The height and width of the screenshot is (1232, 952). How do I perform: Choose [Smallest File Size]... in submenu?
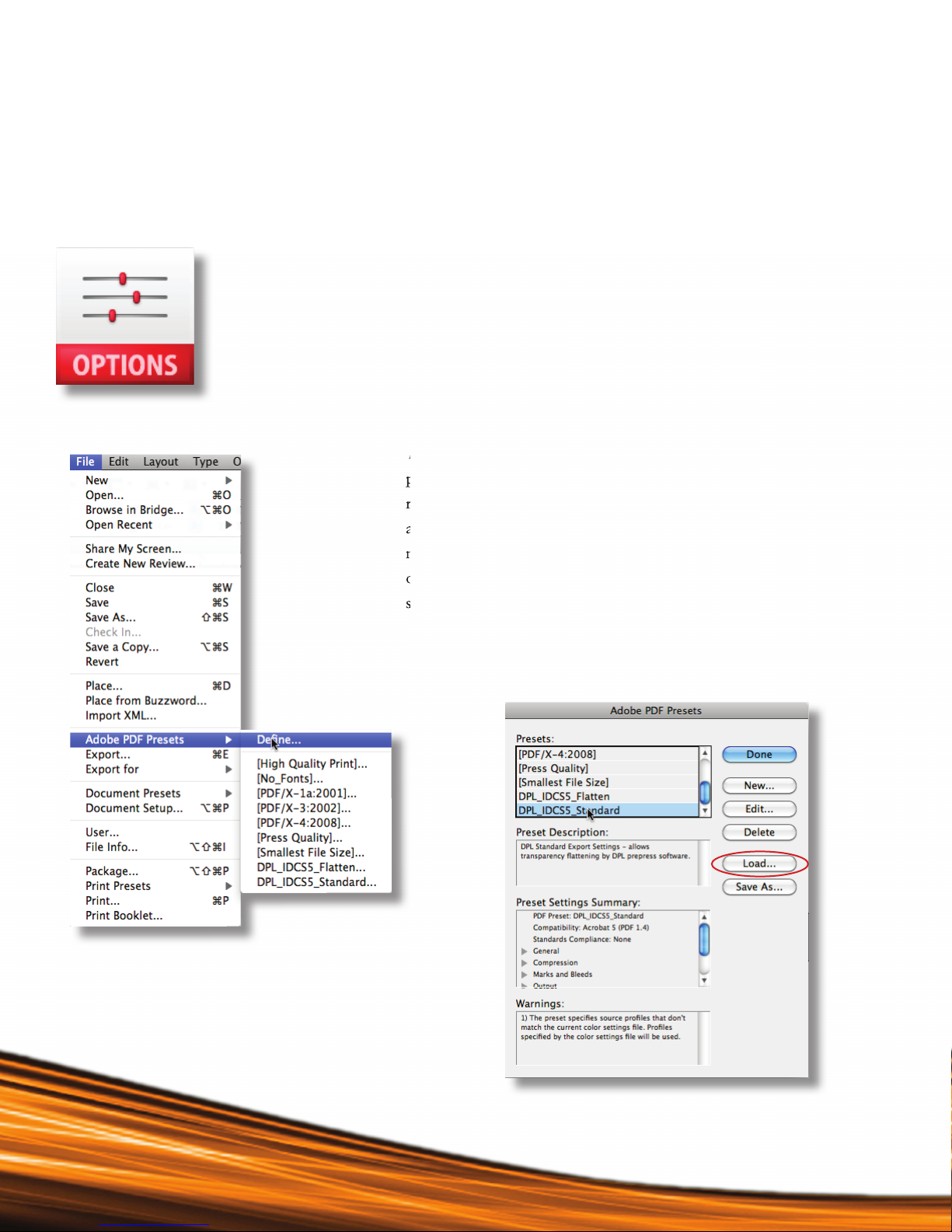coord(316,852)
